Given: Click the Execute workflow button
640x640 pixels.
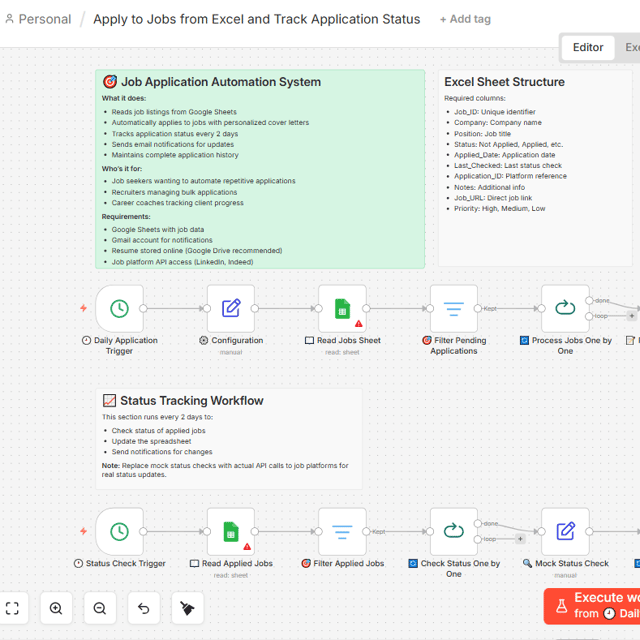Looking at the screenshot, I should [592, 606].
